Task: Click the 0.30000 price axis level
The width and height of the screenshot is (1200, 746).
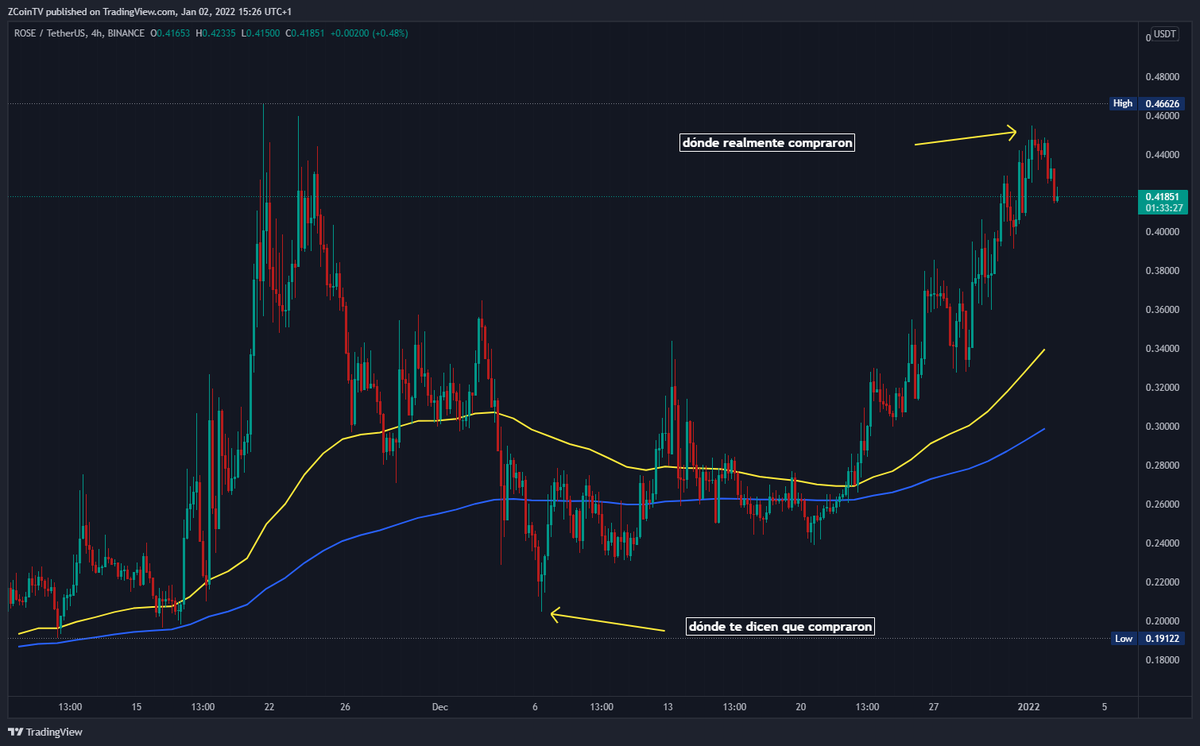Action: point(1161,427)
